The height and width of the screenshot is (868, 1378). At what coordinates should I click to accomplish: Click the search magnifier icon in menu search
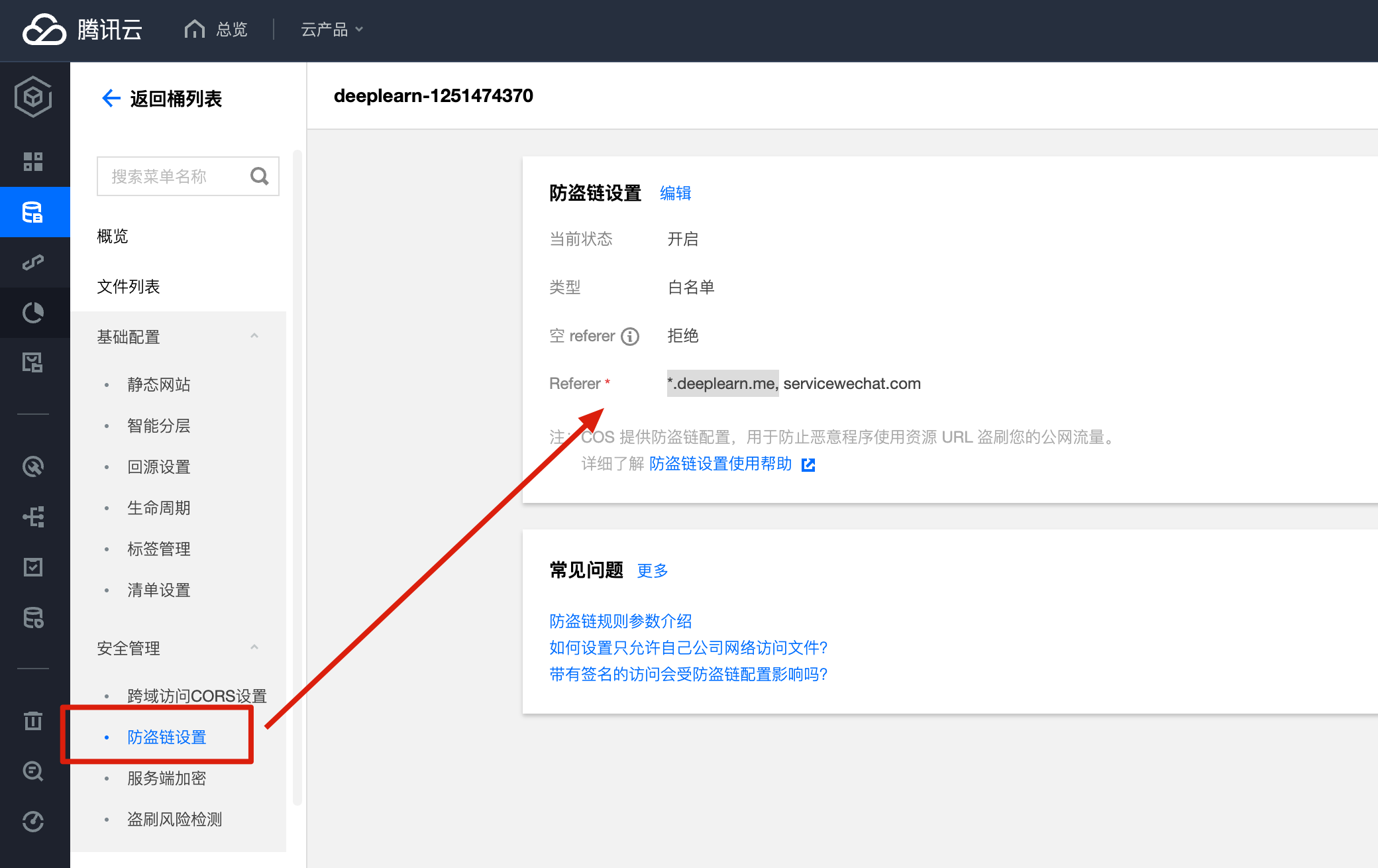[x=259, y=176]
